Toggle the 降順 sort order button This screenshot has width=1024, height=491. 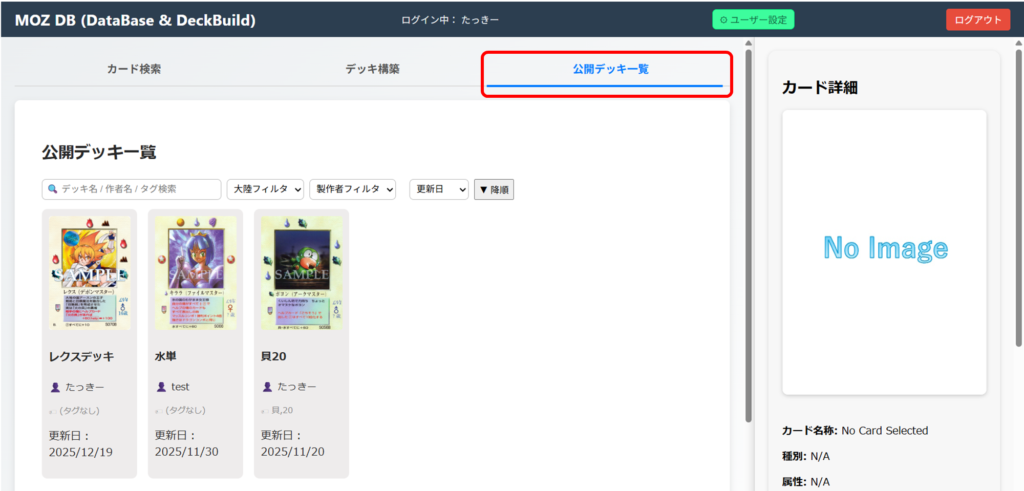tap(494, 189)
